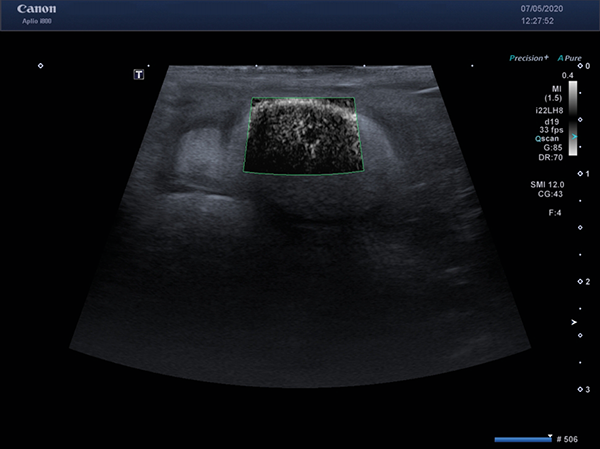Click the Qscan label
The image size is (600, 449).
click(x=547, y=139)
